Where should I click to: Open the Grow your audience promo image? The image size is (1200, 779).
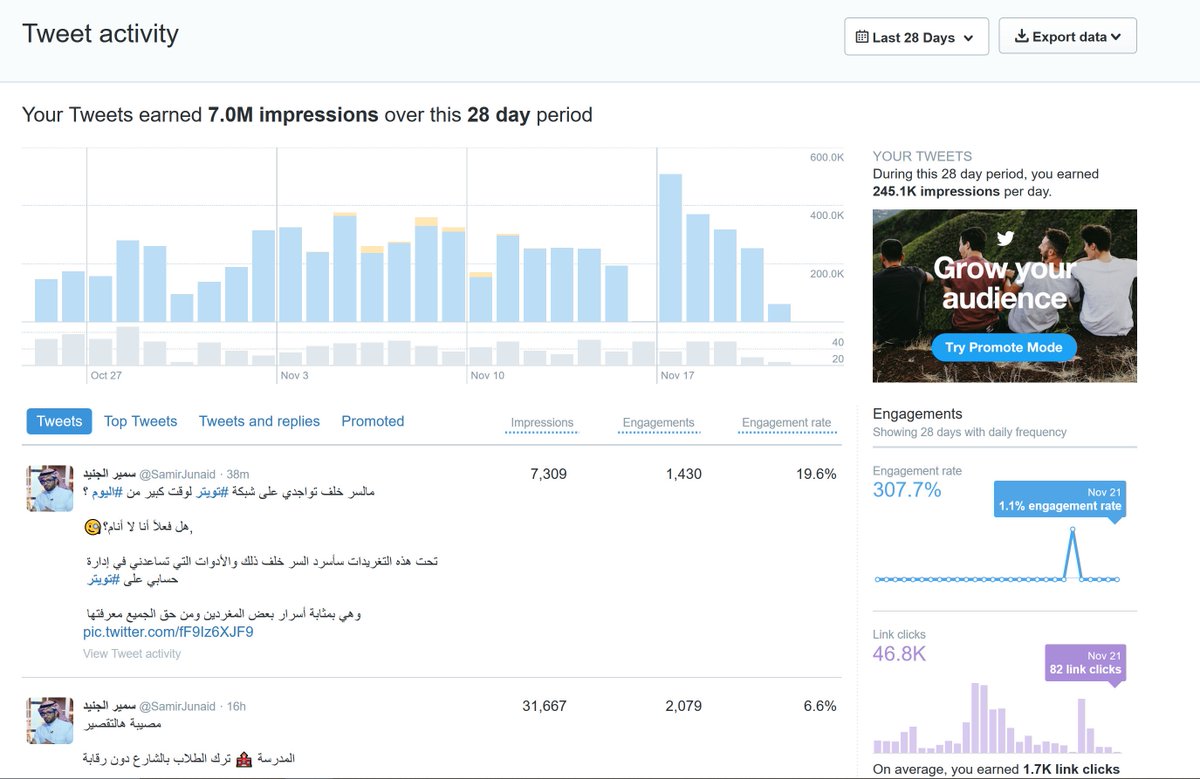1004,295
